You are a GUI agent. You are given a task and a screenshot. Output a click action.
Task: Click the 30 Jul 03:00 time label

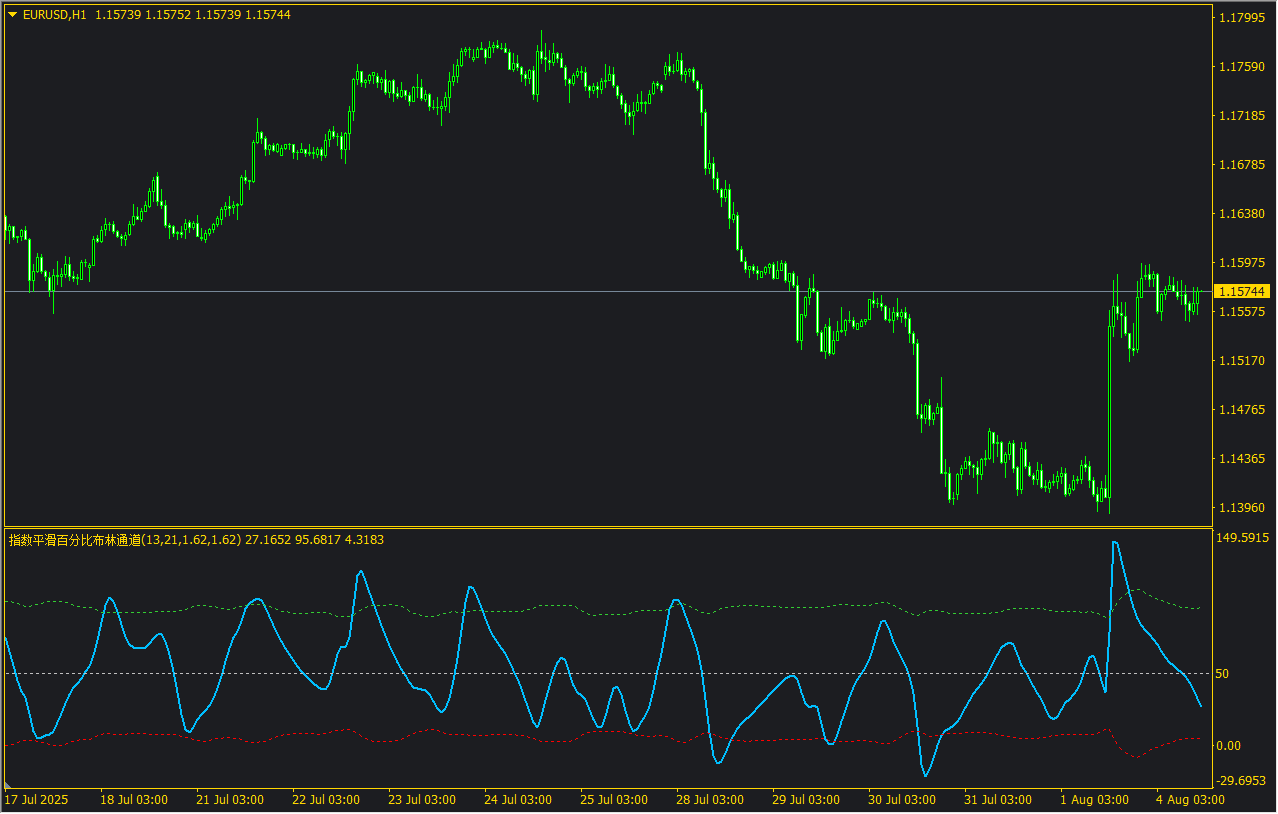coord(902,800)
